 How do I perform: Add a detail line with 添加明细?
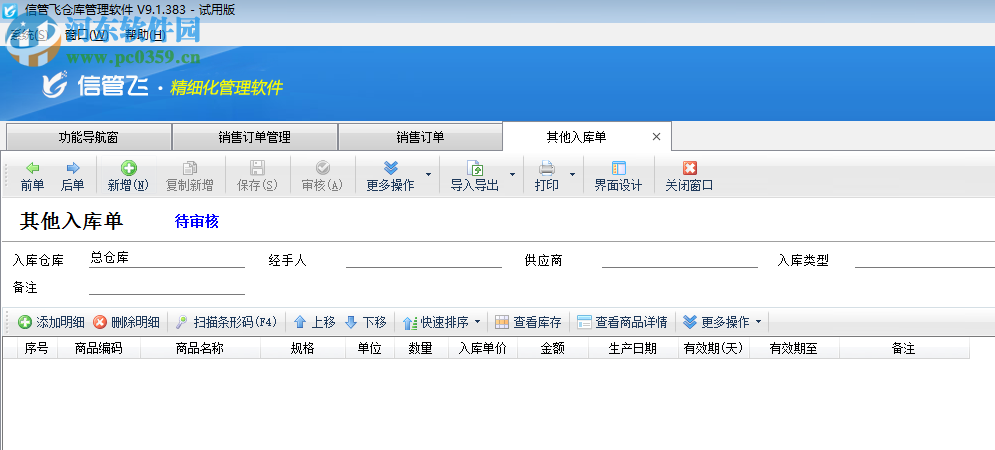(x=51, y=322)
